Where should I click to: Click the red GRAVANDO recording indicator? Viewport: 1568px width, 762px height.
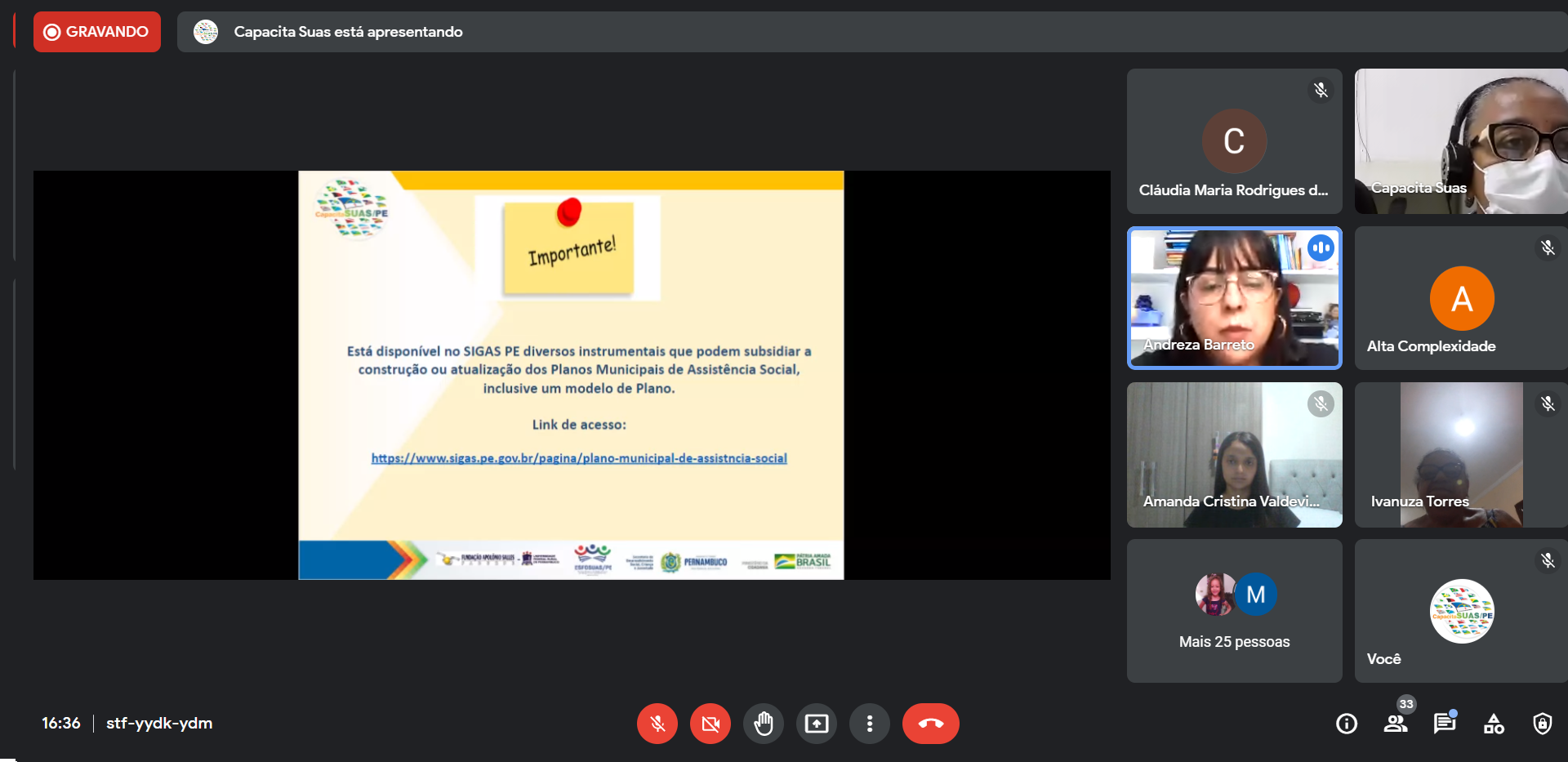tap(97, 32)
